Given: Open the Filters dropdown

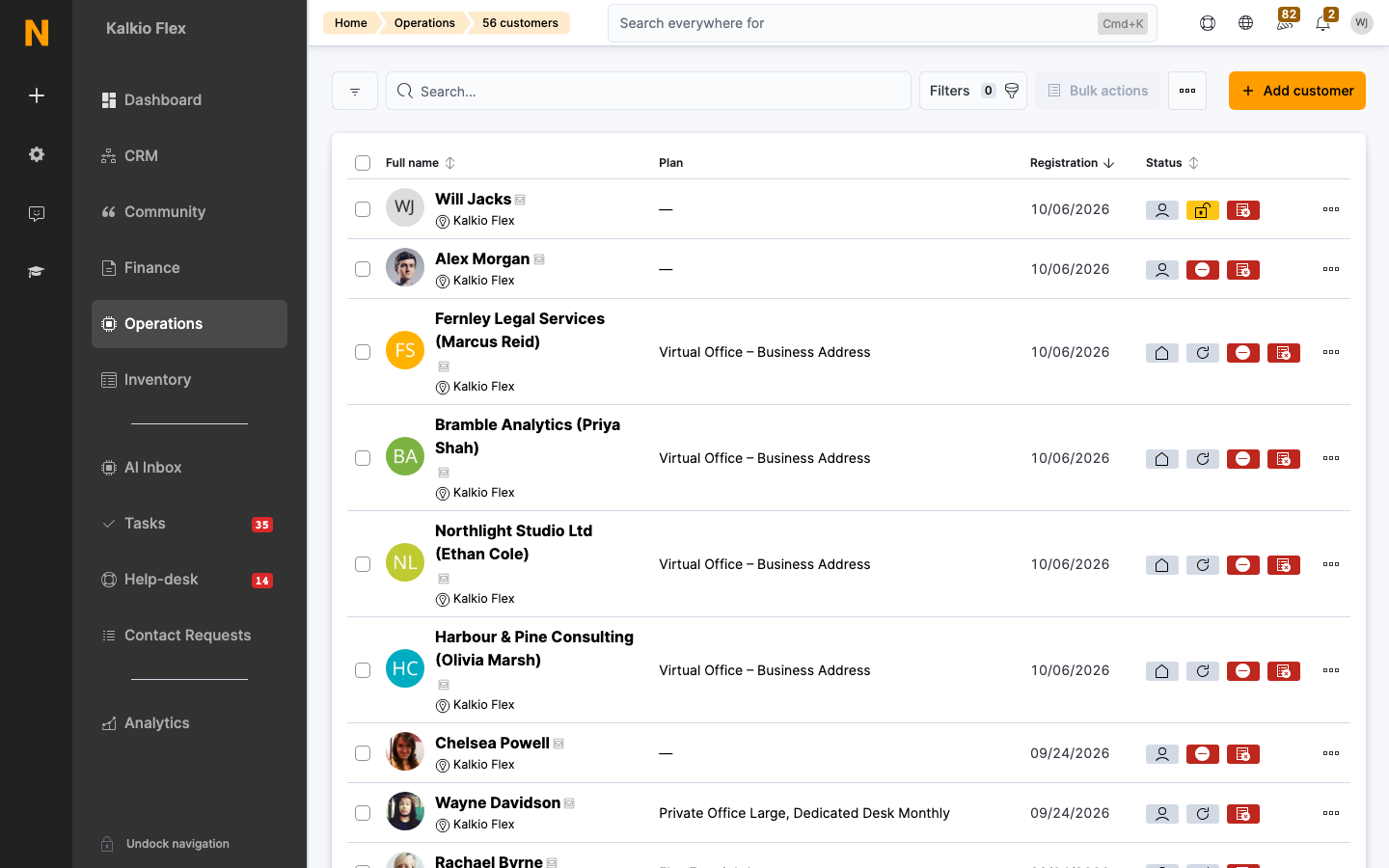Looking at the screenshot, I should 973,91.
